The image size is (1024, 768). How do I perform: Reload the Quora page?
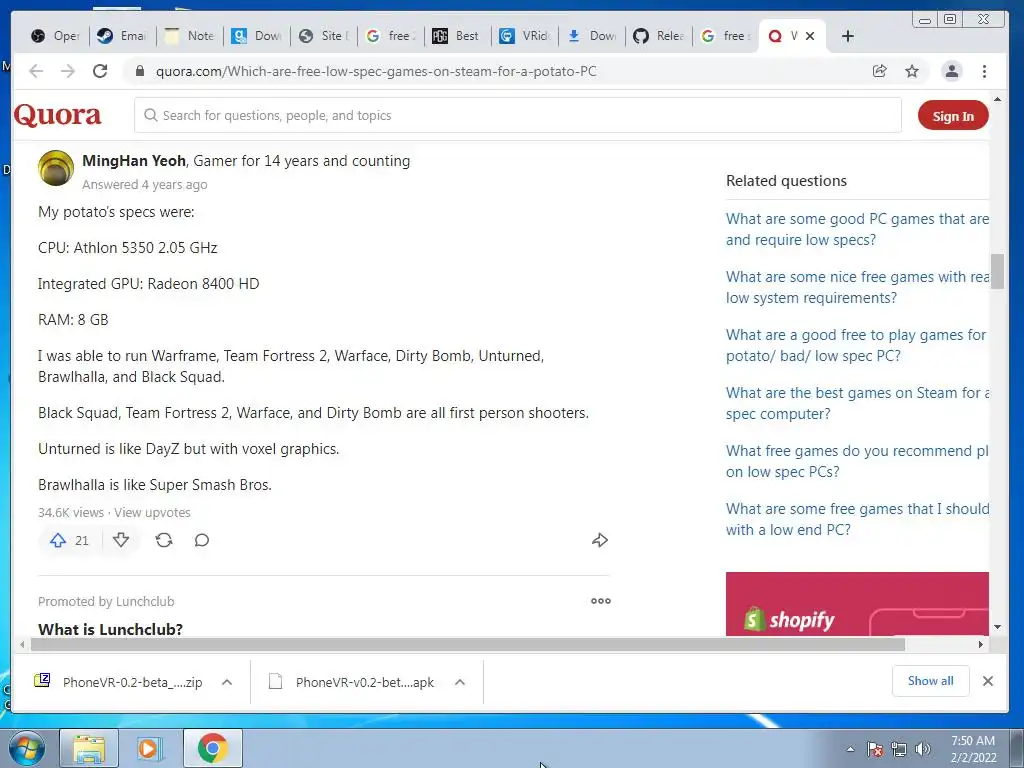point(100,71)
